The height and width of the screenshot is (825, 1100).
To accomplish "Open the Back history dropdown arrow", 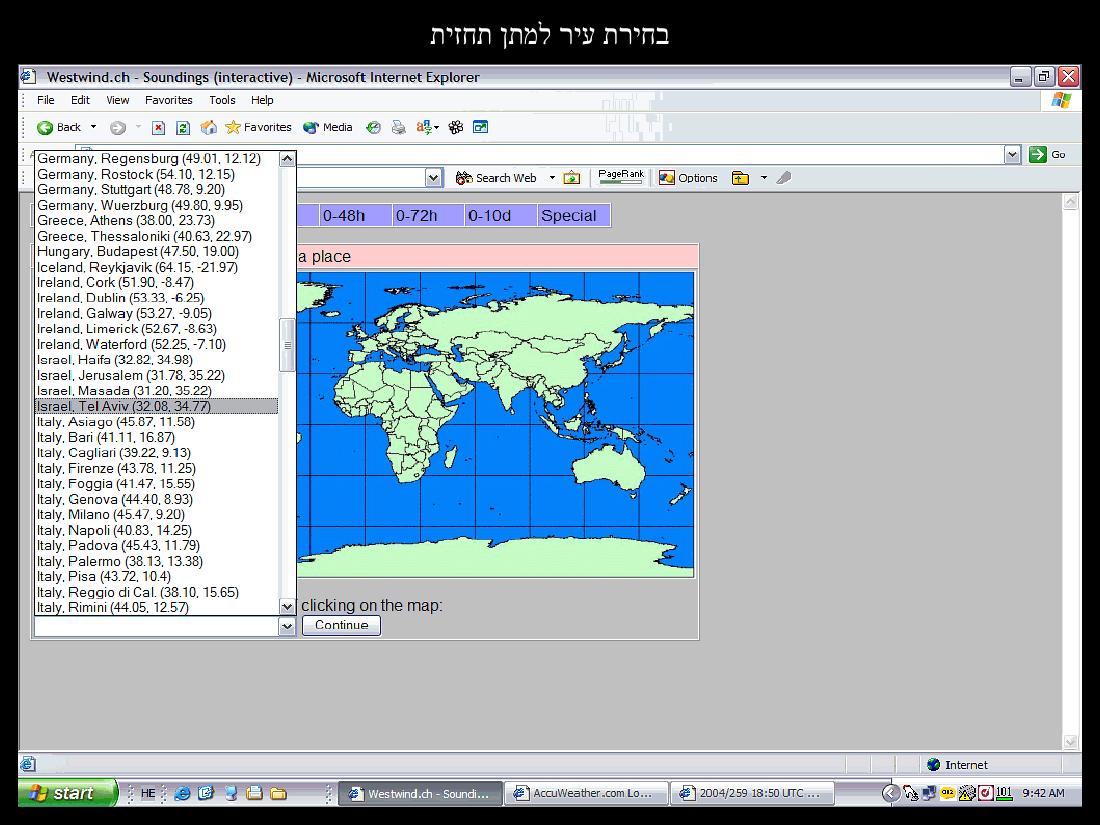I will click(x=93, y=128).
